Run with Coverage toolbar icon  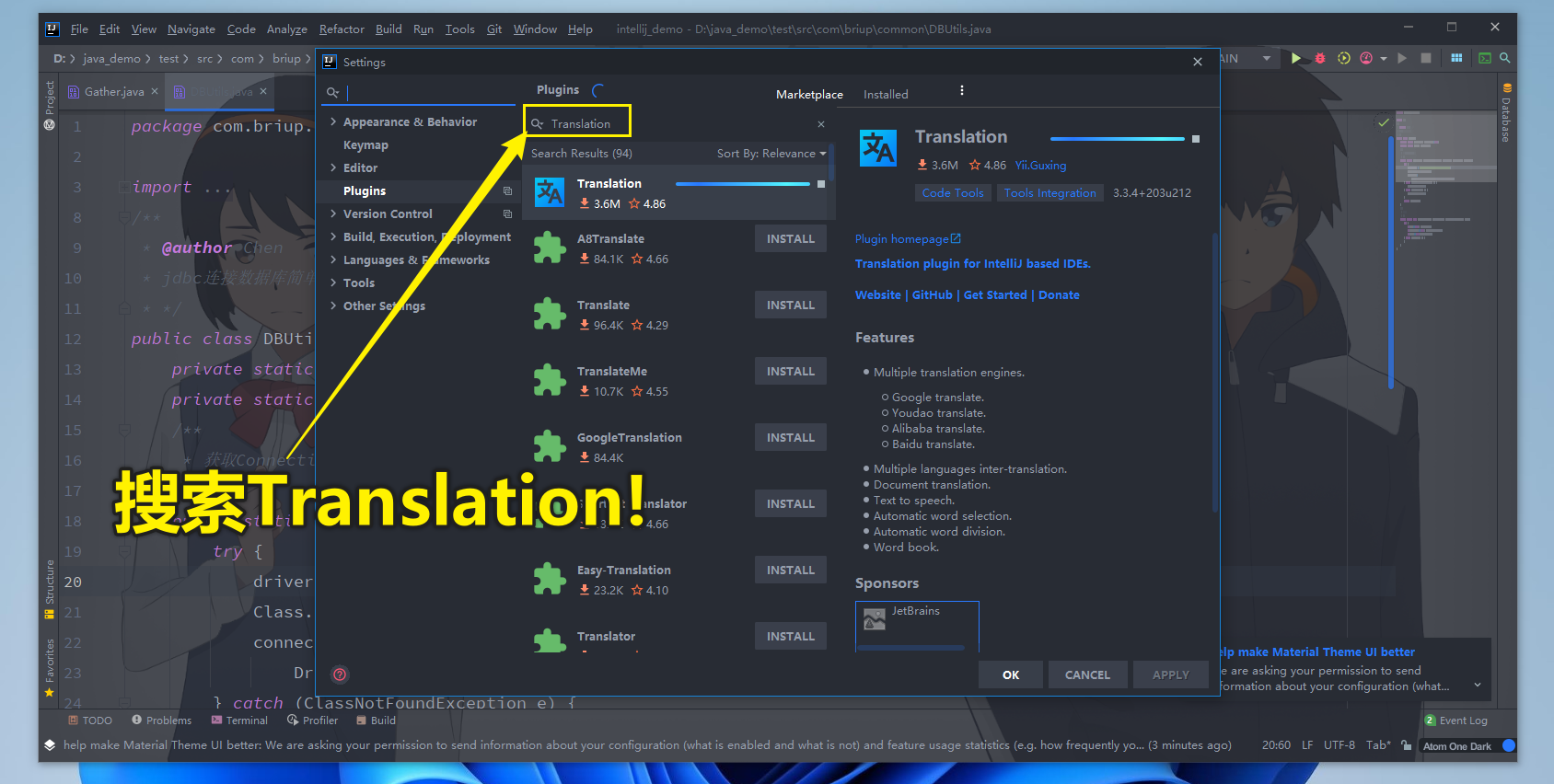pos(1343,58)
